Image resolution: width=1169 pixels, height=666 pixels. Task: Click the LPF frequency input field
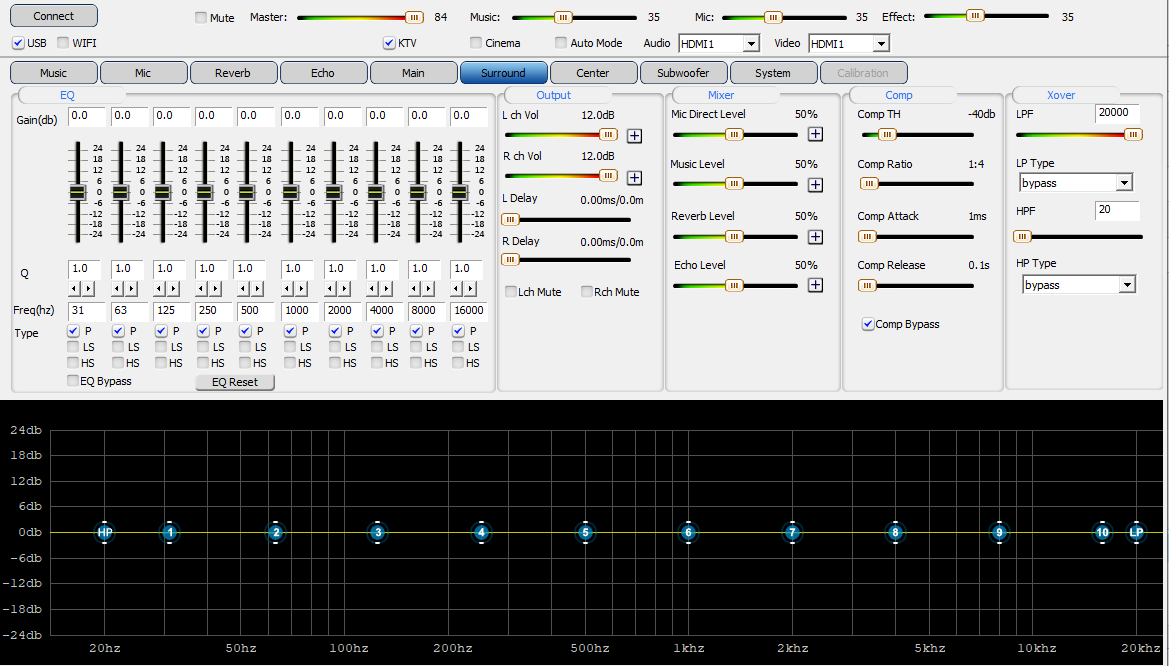pyautogui.click(x=1117, y=113)
